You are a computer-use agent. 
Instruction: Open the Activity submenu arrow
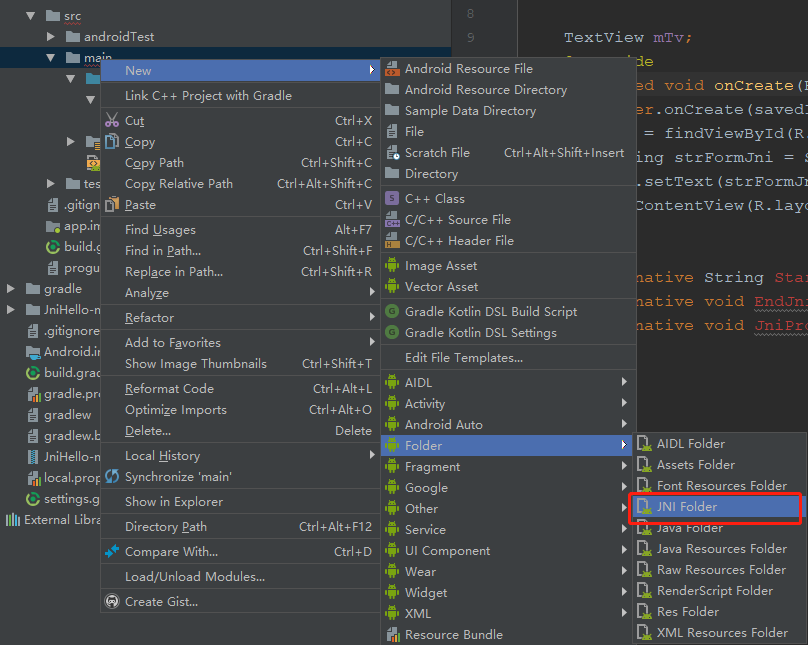(624, 403)
